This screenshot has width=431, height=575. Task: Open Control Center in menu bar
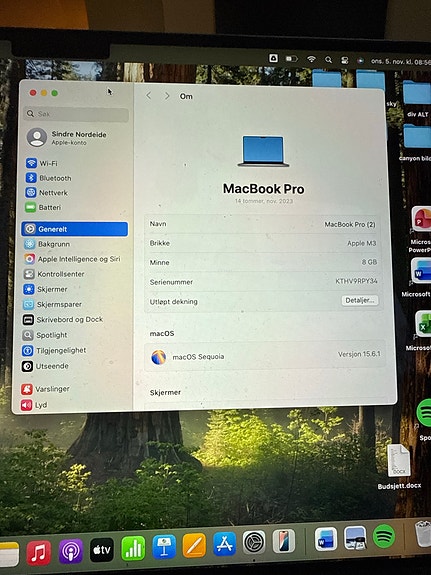[x=344, y=60]
